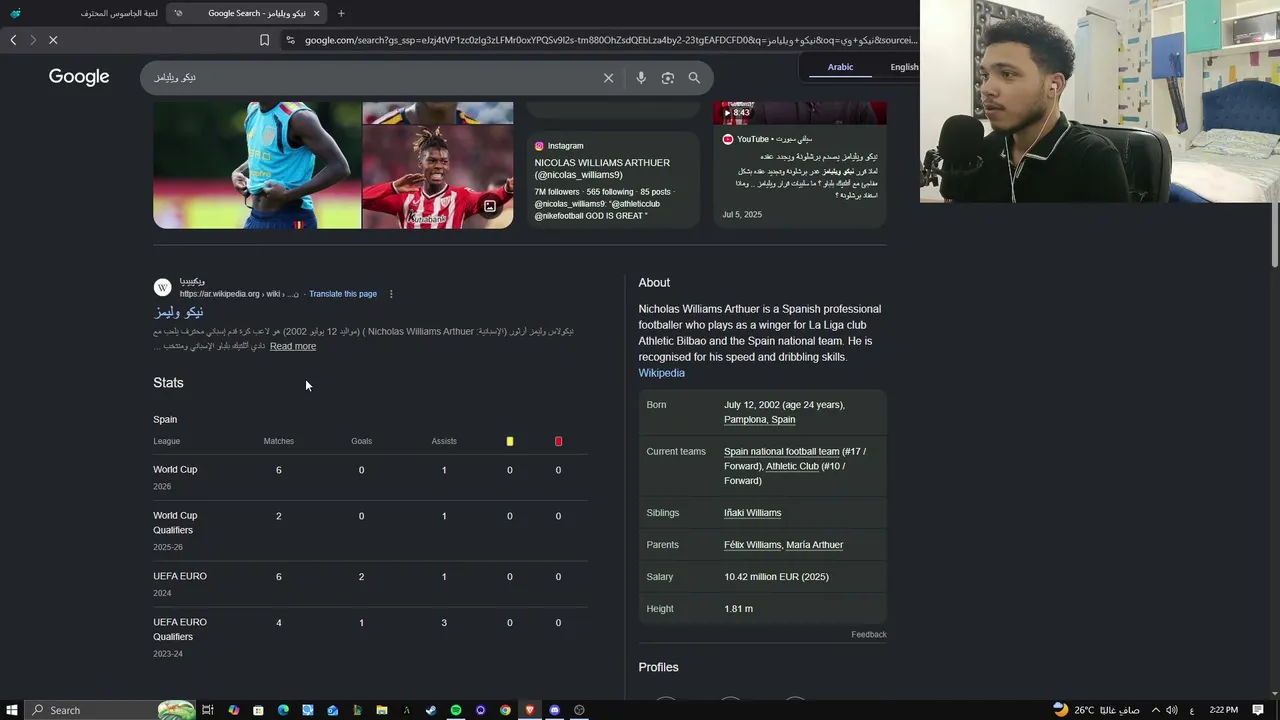Viewport: 1280px width, 720px height.
Task: Switch to Brave browser in the taskbar
Action: coord(530,710)
